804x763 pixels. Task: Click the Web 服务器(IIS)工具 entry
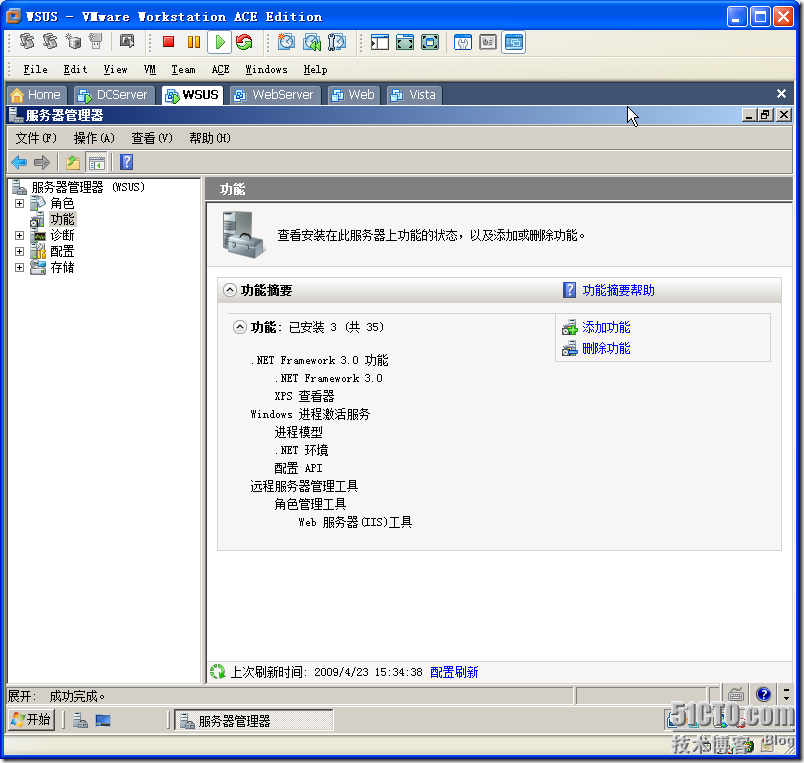[355, 522]
